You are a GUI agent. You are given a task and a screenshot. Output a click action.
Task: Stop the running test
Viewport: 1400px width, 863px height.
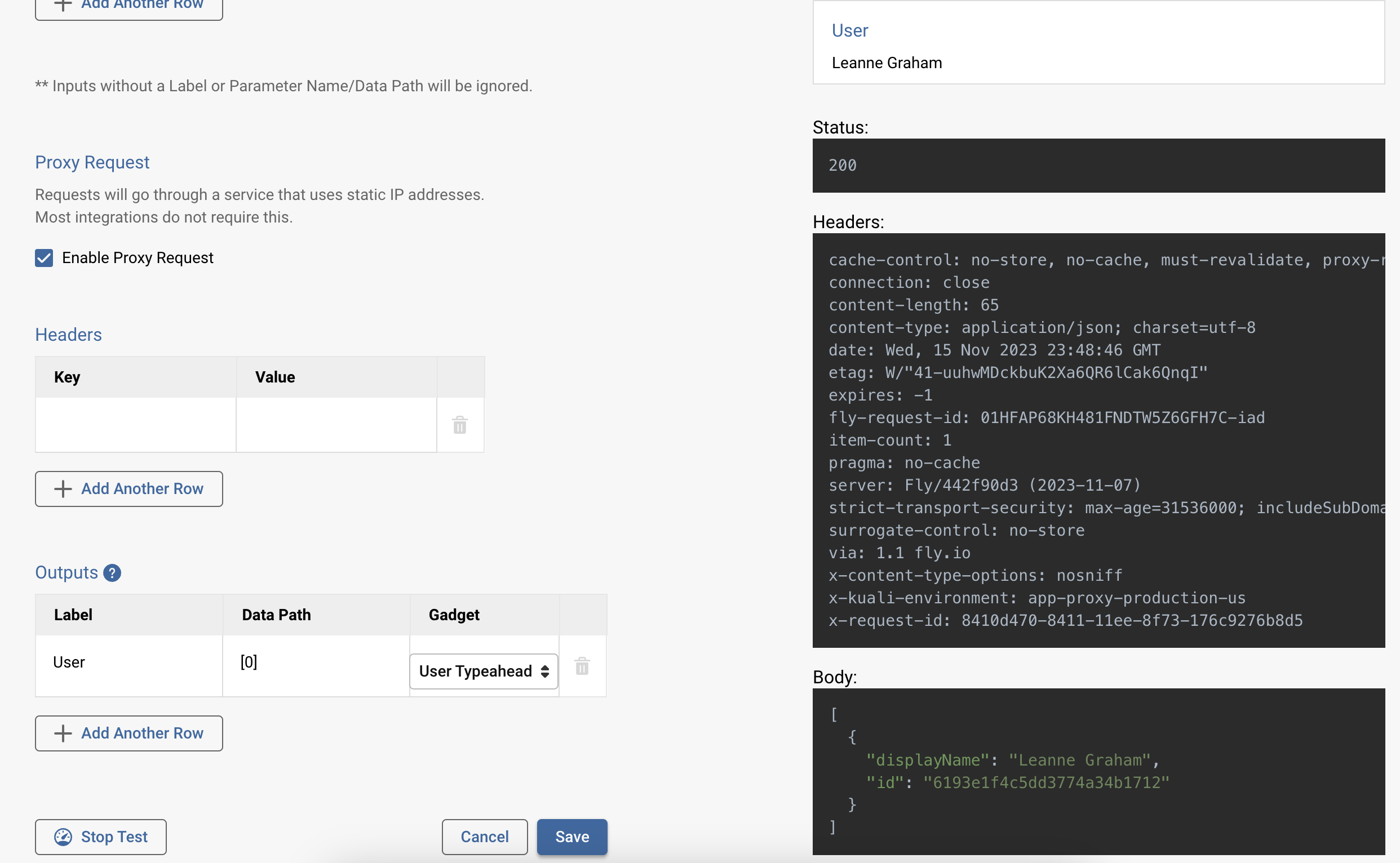coord(100,836)
